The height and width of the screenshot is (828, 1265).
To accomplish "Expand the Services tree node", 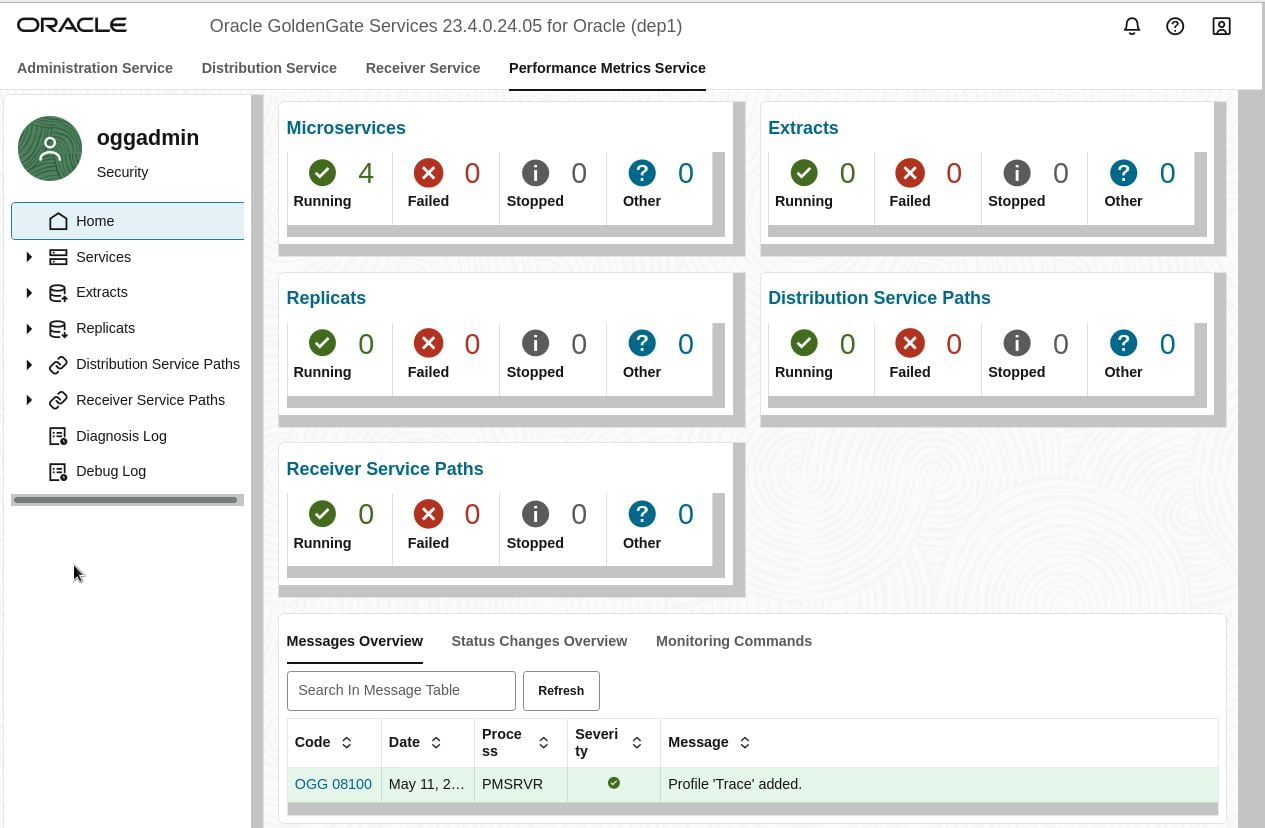I will pos(29,257).
